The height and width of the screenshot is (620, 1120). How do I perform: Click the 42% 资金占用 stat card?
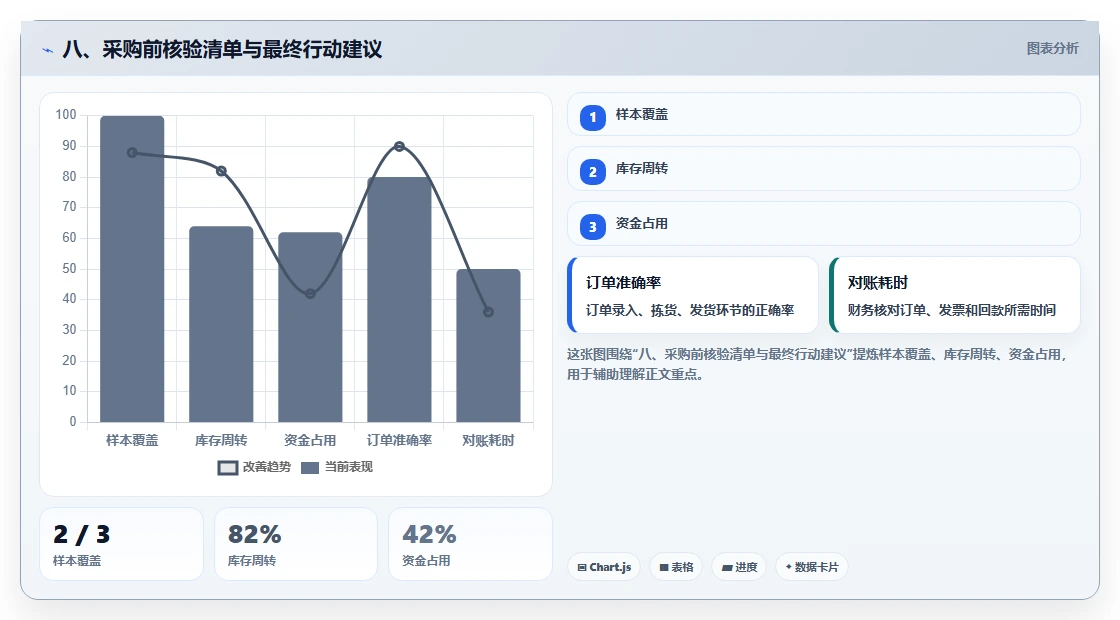[x=471, y=544]
